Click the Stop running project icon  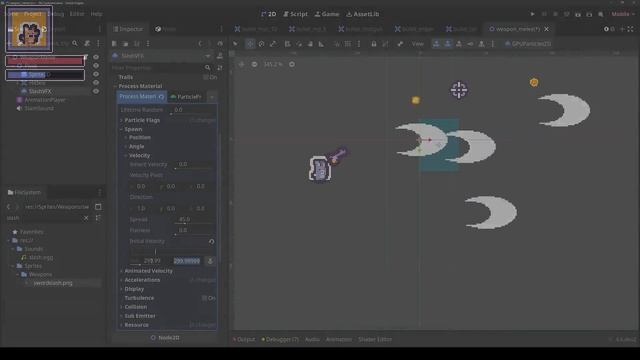click(555, 14)
